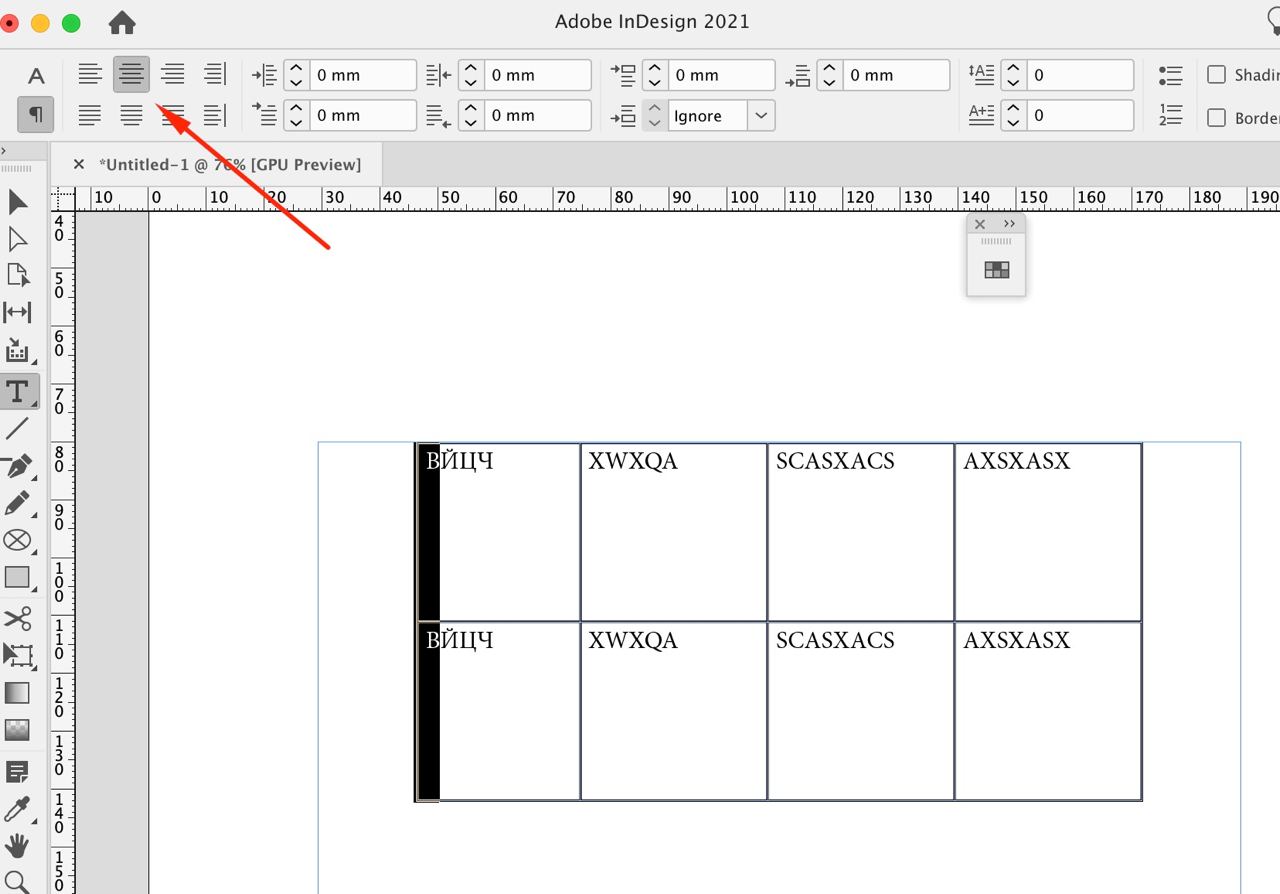Select the Gap tool
The width and height of the screenshot is (1280, 894).
click(x=18, y=312)
